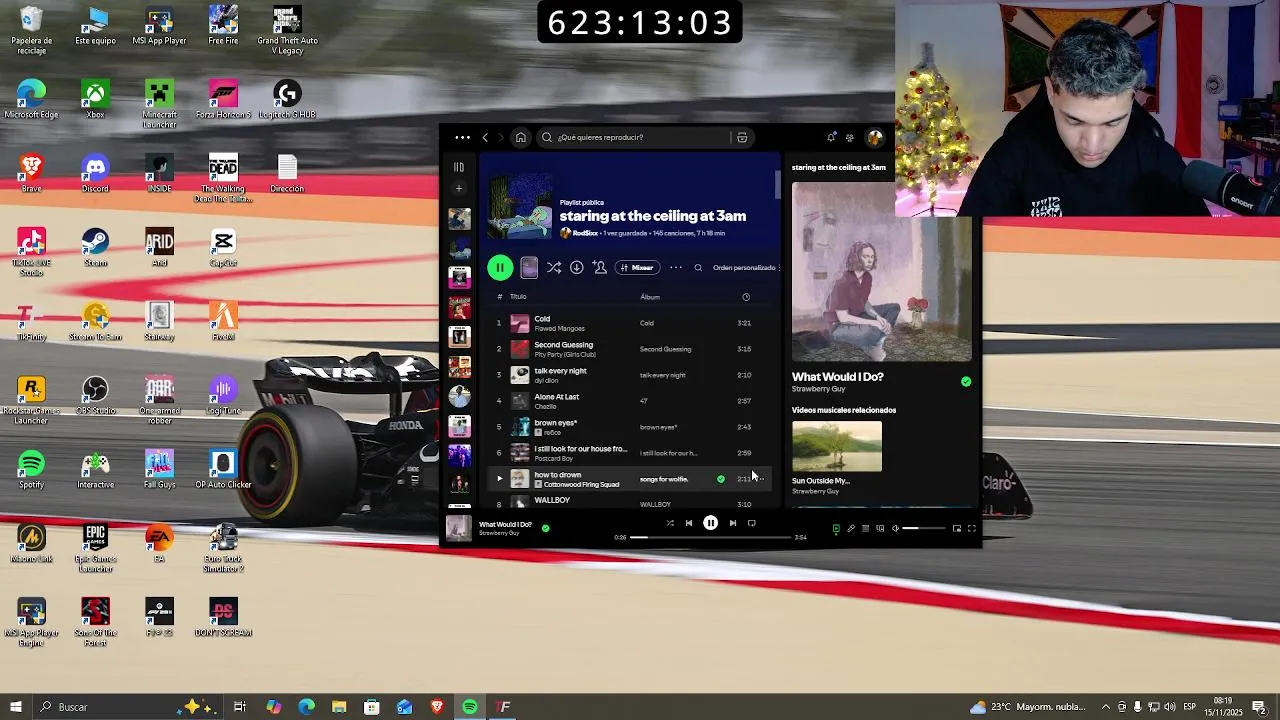Show lyrics microphone icon

tap(851, 528)
